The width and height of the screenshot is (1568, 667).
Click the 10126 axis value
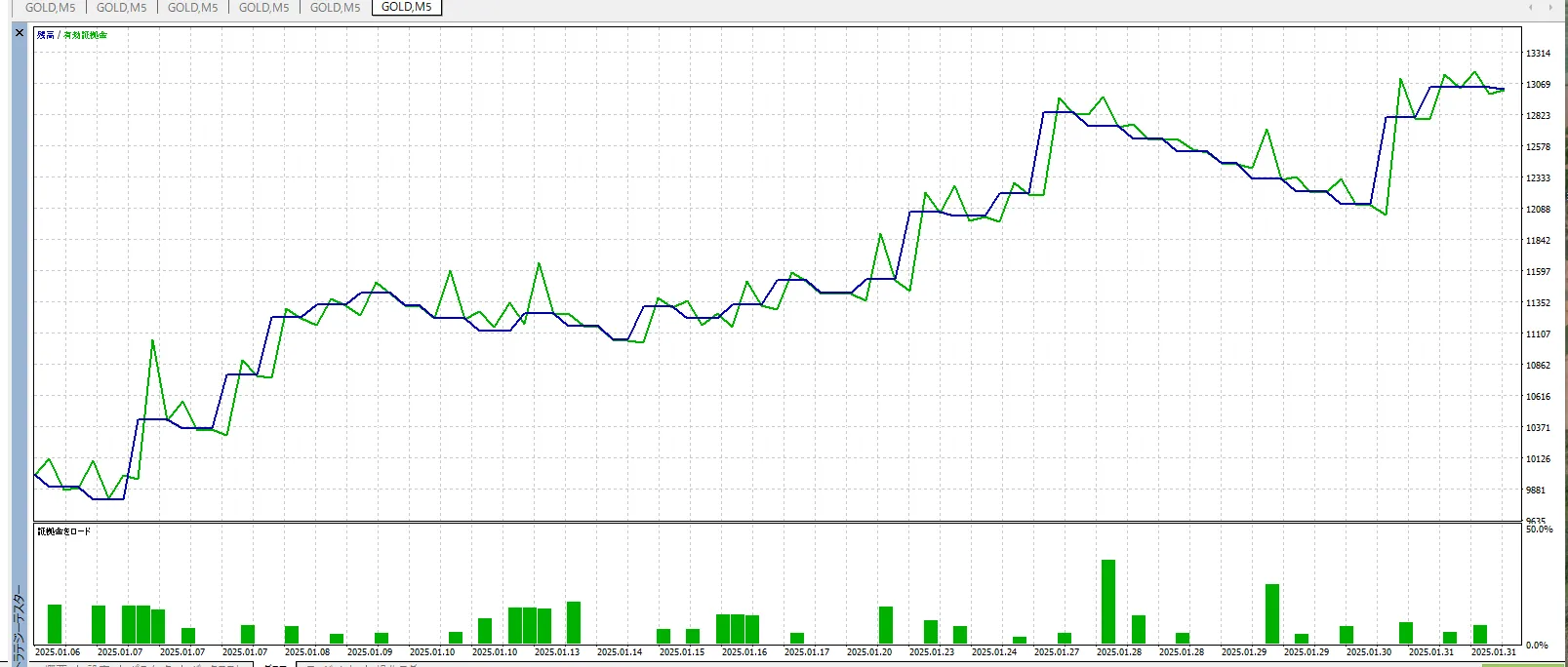tap(1539, 459)
